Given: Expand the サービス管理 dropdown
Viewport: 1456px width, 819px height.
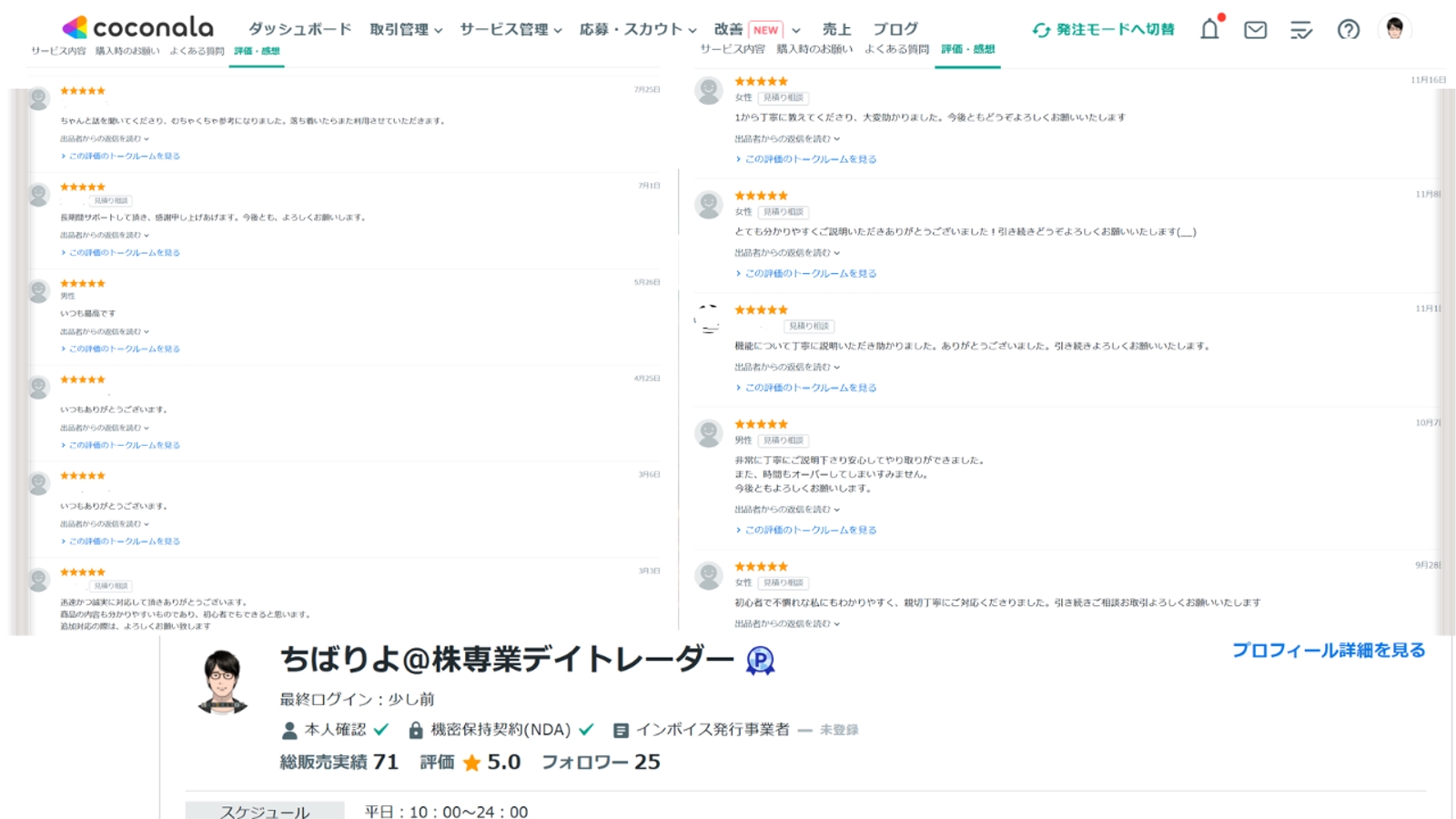Looking at the screenshot, I should point(507,28).
